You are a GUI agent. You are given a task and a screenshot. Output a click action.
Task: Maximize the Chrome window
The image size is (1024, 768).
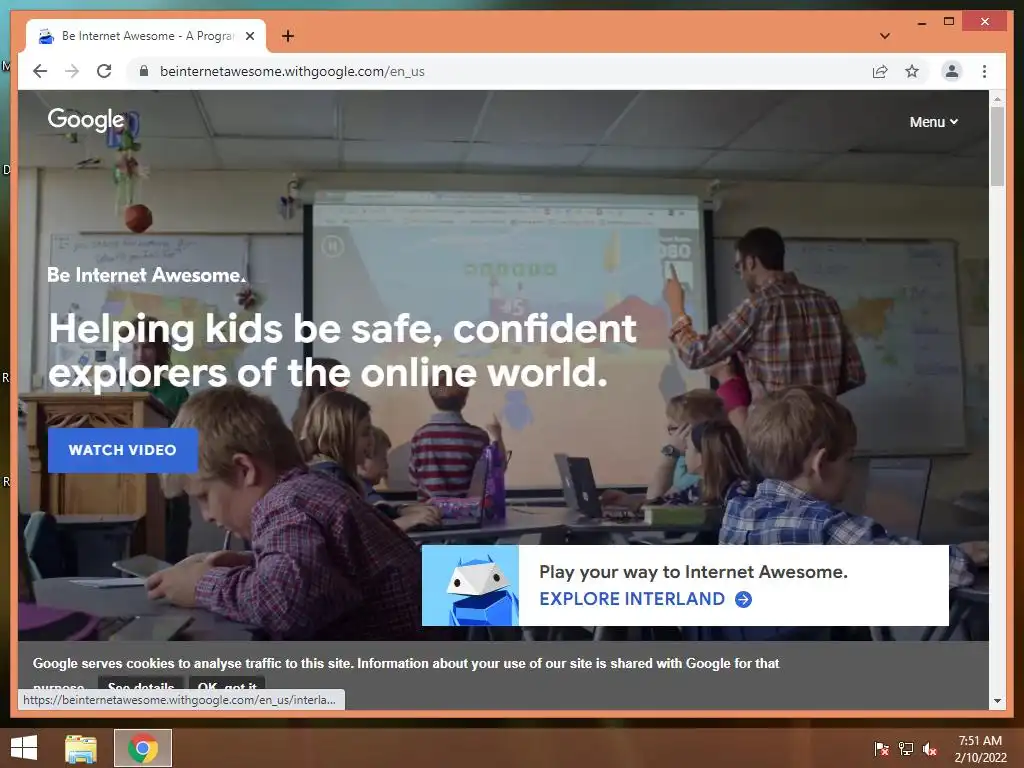(949, 22)
